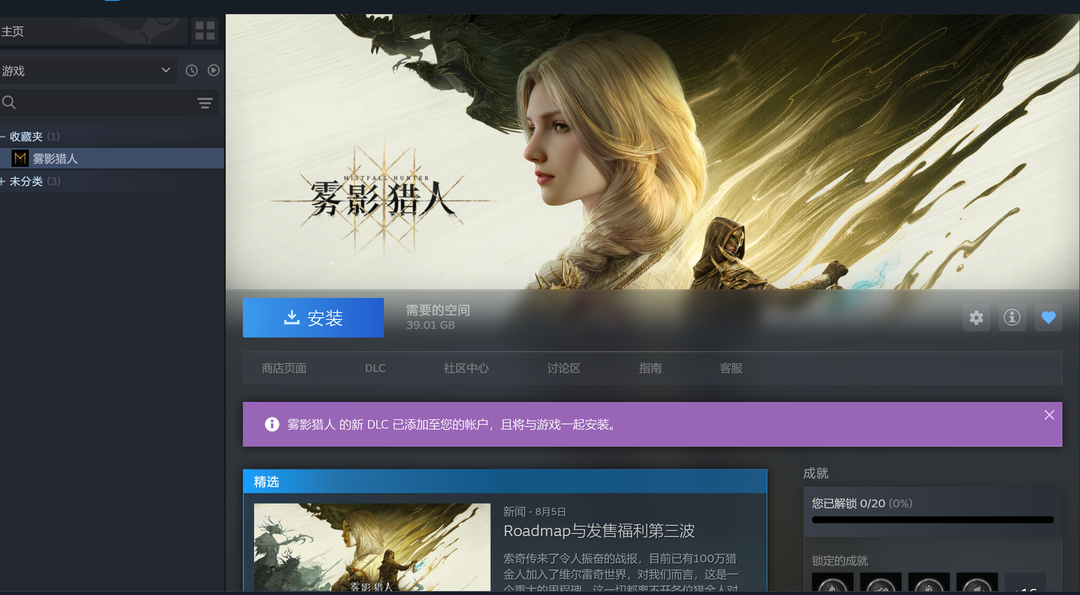The width and height of the screenshot is (1080, 595).
Task: Show game info icon
Action: 1012,317
